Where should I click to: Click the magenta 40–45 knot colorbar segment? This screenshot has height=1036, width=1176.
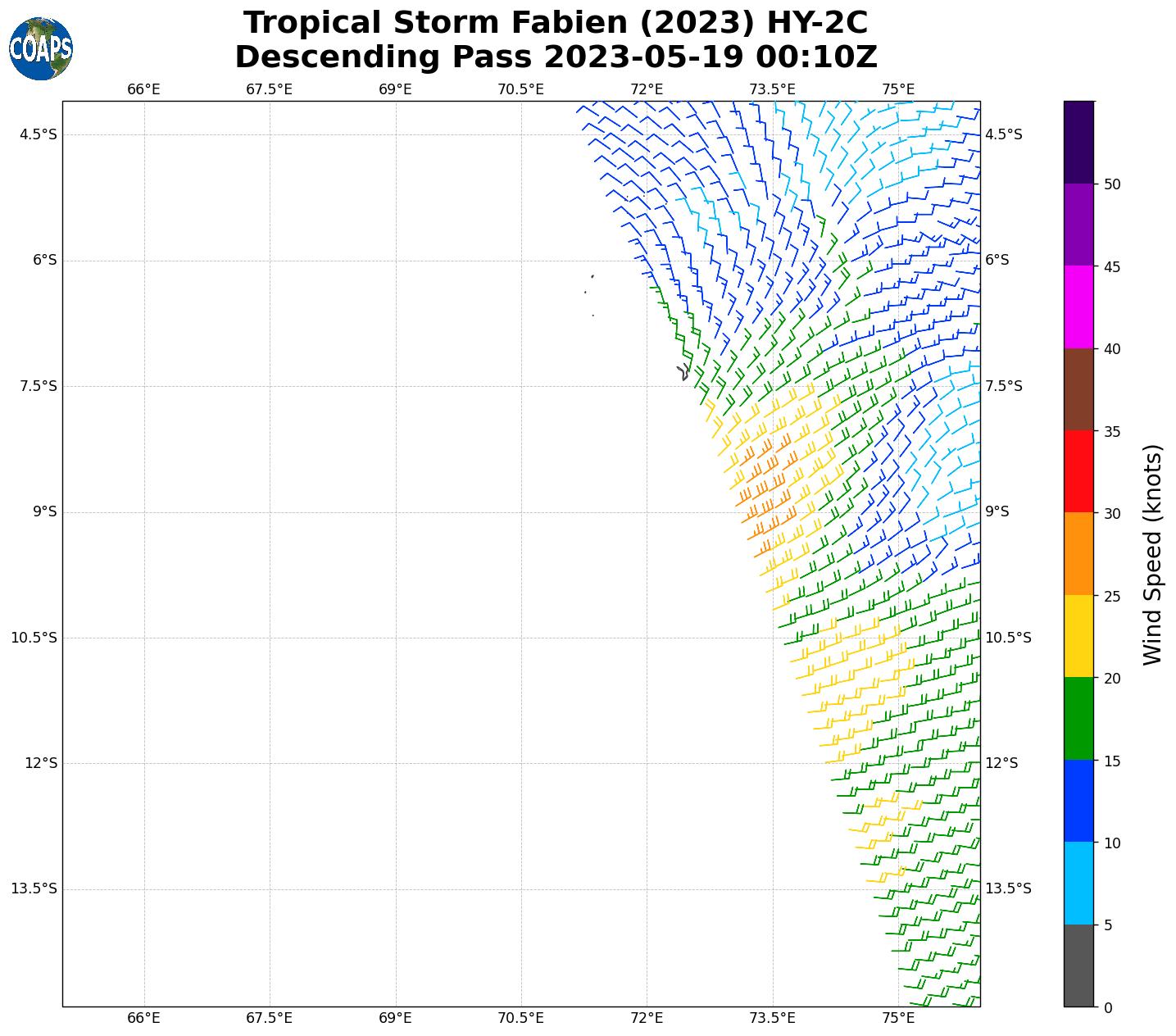coord(1078,307)
